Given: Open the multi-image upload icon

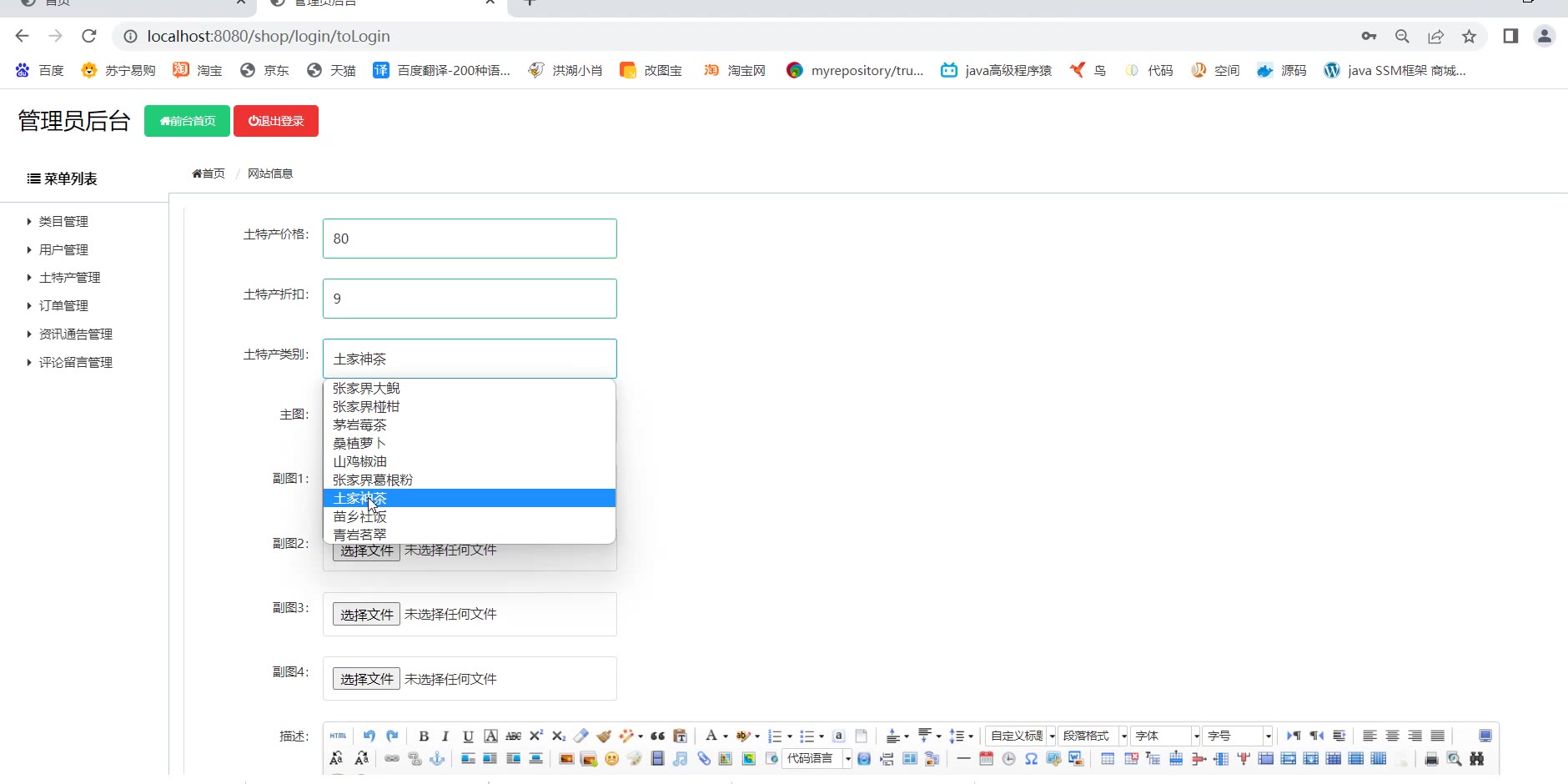Looking at the screenshot, I should tap(589, 759).
